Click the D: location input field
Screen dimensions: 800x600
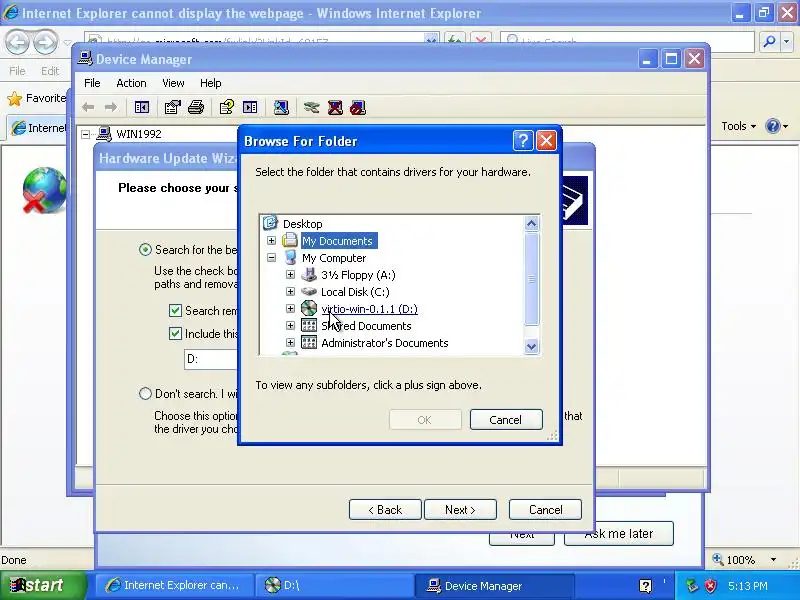click(x=211, y=359)
